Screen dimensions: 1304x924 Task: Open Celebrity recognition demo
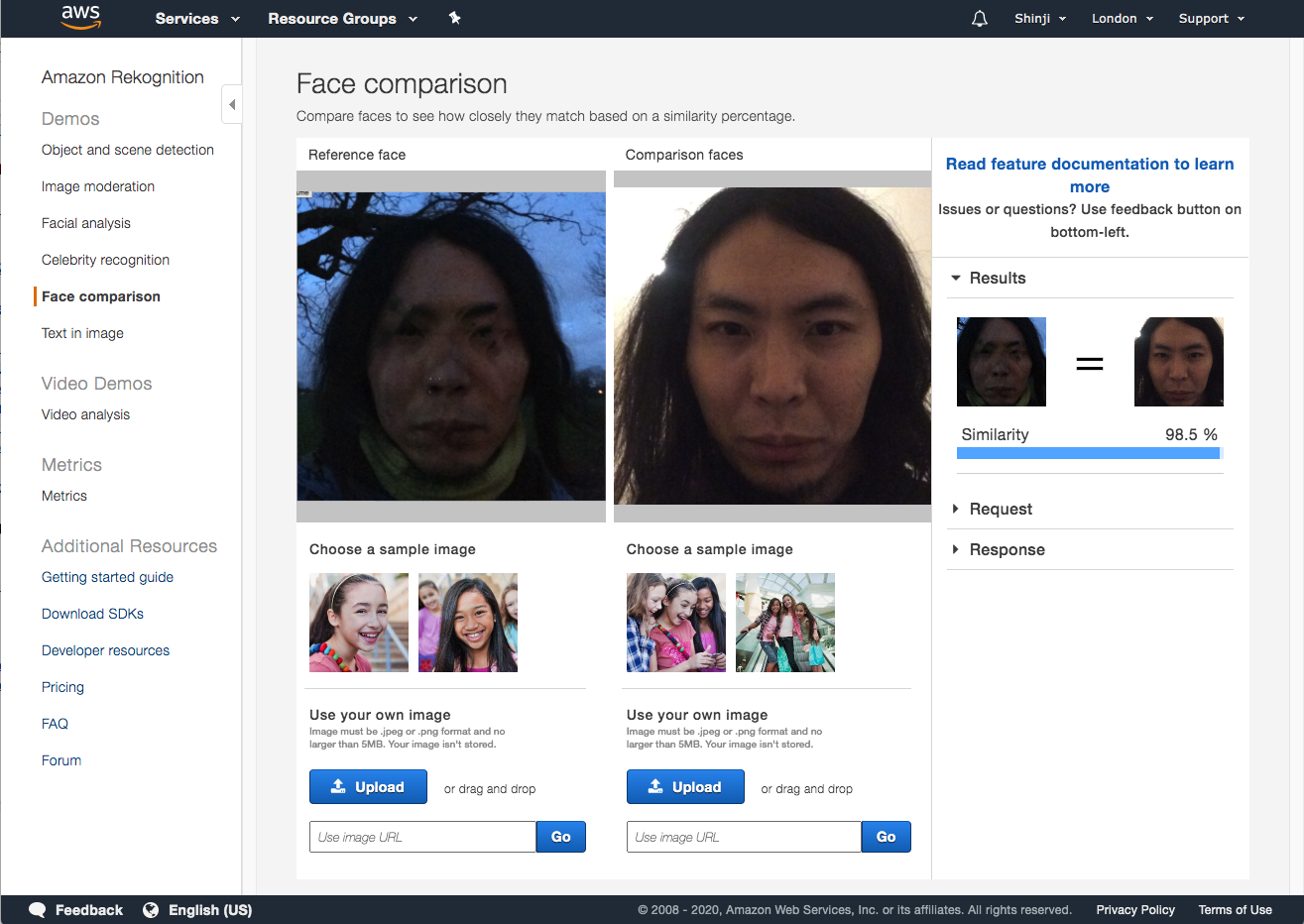105,260
